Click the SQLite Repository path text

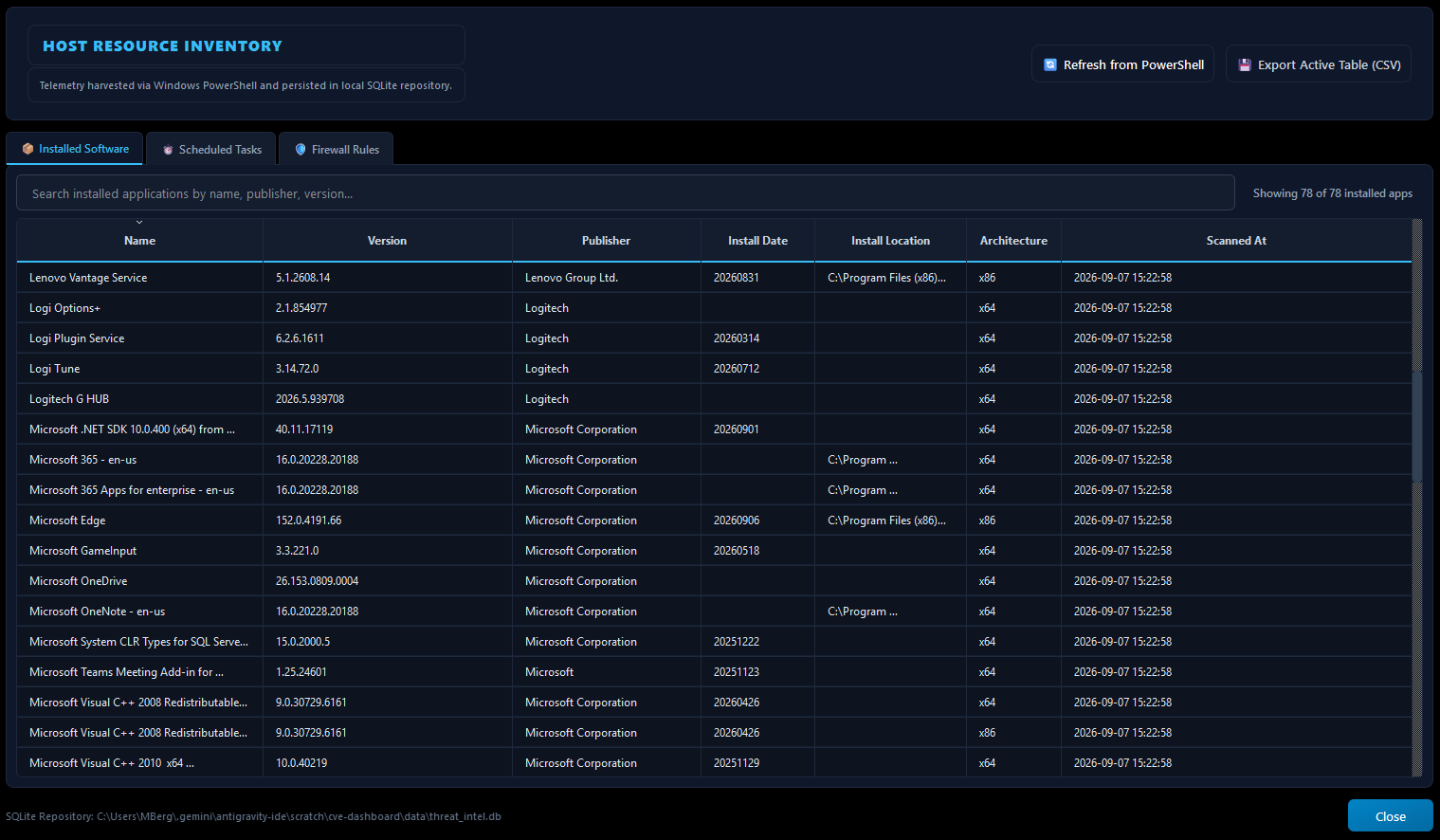click(x=253, y=816)
